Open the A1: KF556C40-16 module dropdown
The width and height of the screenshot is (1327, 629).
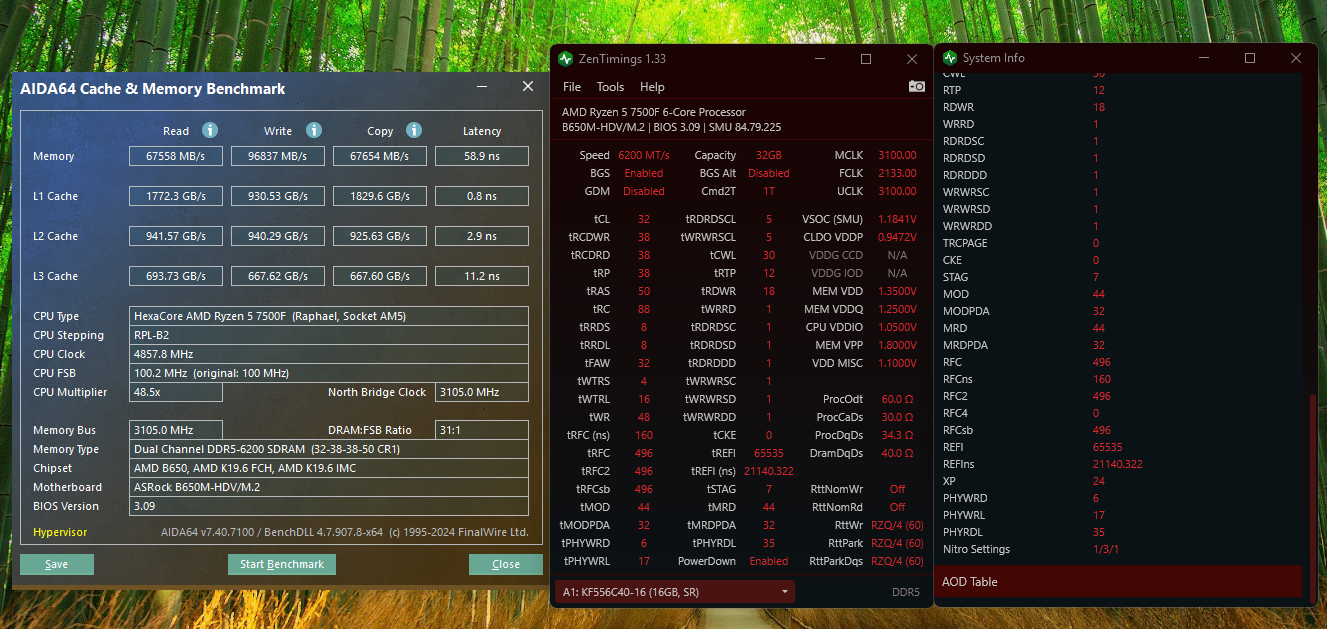coord(675,592)
